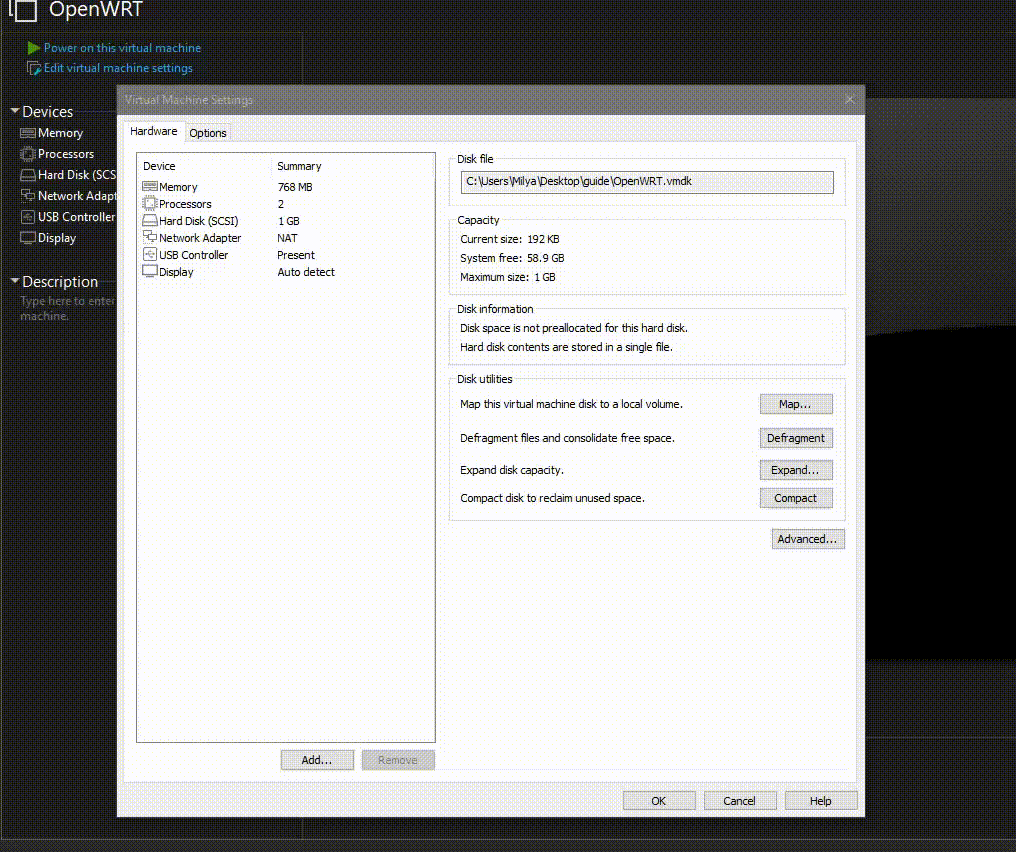Viewport: 1016px width, 852px height.
Task: Click the green Power on play icon
Action: click(34, 48)
